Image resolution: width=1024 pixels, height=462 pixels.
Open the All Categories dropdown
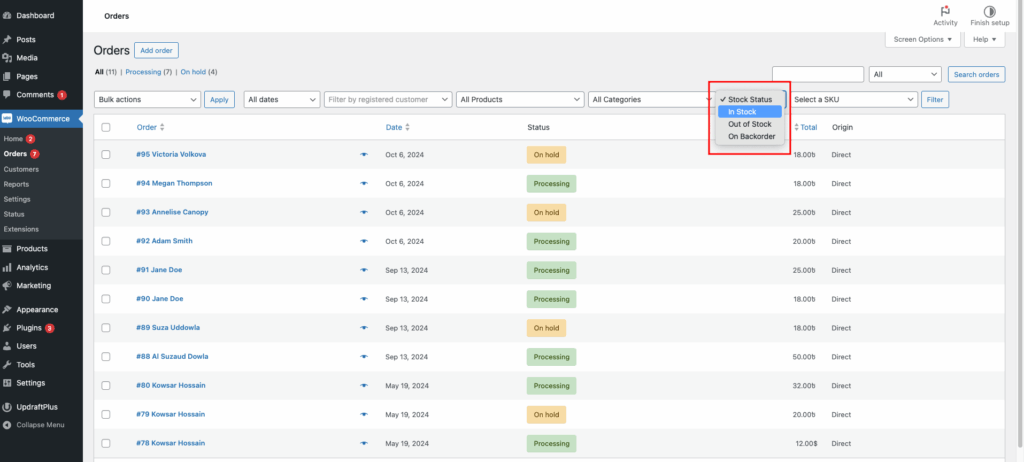click(x=650, y=99)
